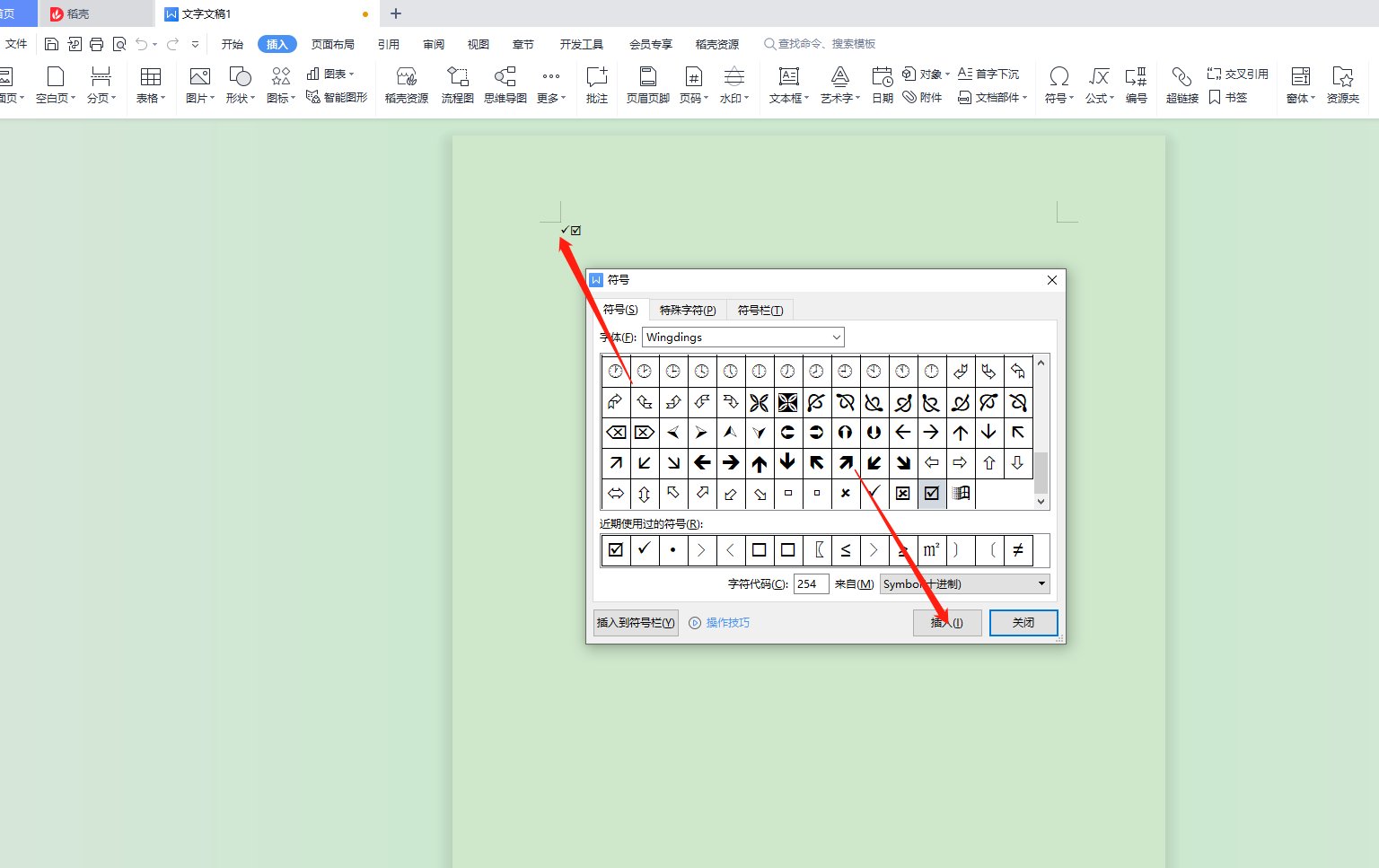Click the Undo arrow icon

pos(141,44)
